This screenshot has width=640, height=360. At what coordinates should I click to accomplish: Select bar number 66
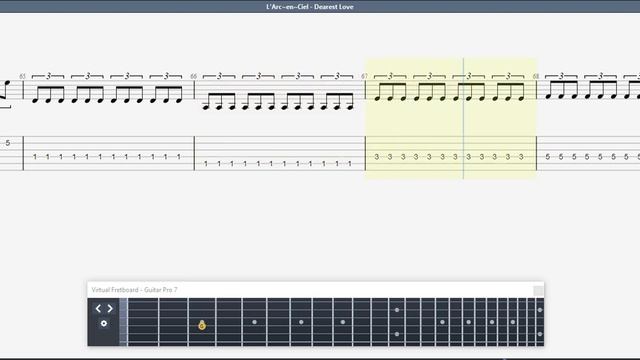(x=193, y=76)
